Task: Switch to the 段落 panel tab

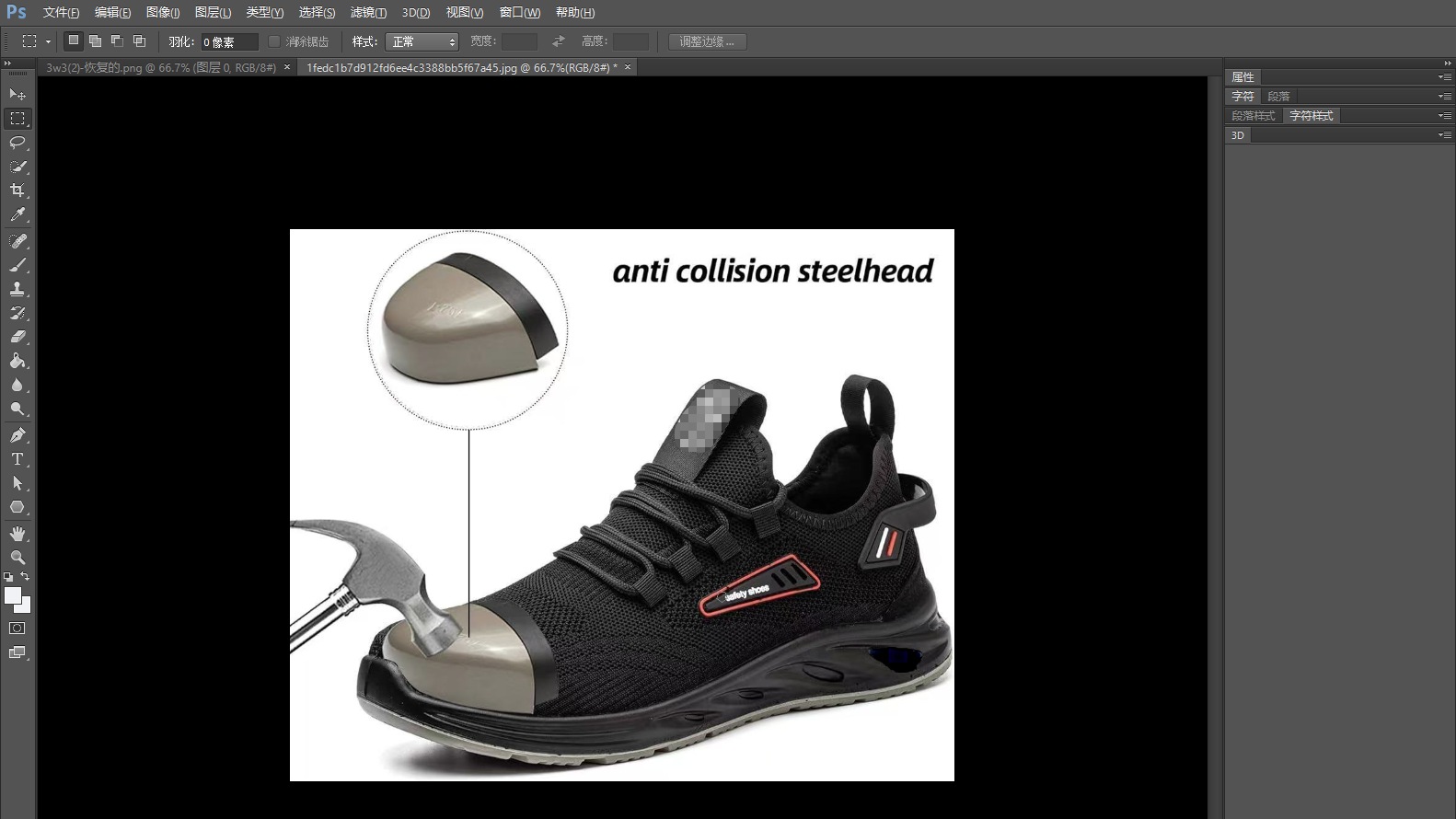Action: [x=1278, y=97]
